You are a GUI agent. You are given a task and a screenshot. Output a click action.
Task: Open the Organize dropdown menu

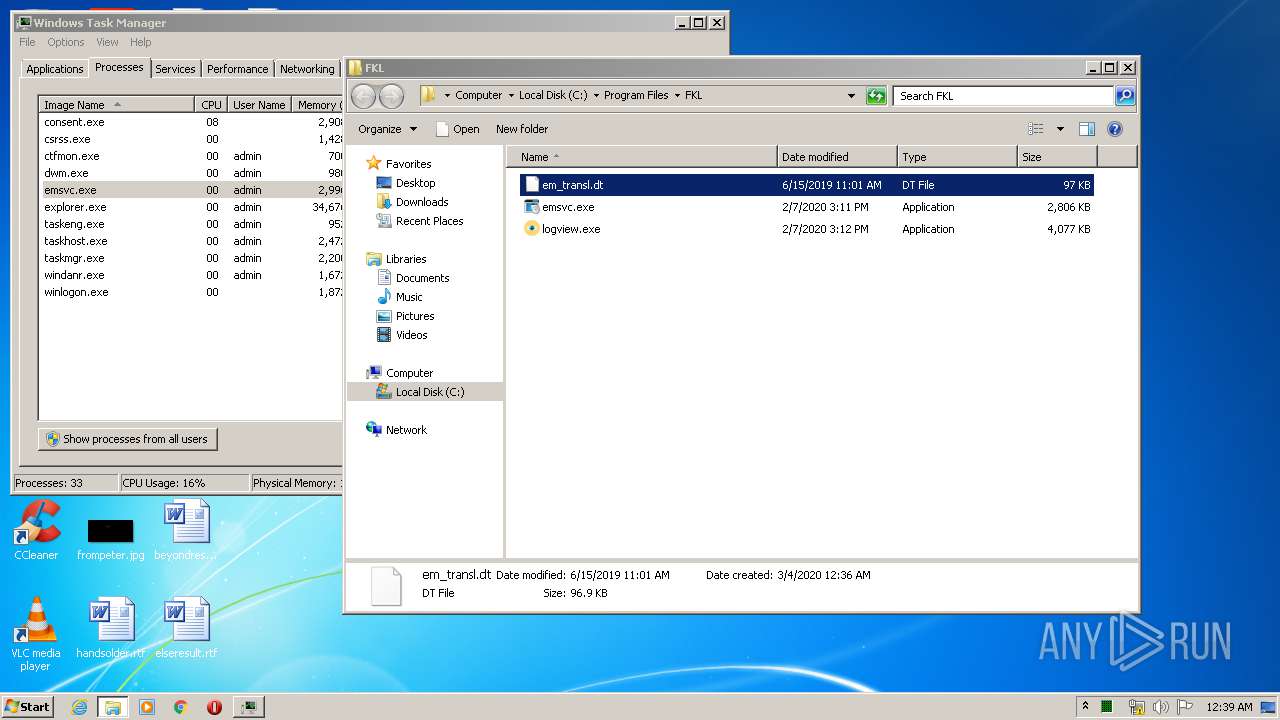(x=388, y=129)
